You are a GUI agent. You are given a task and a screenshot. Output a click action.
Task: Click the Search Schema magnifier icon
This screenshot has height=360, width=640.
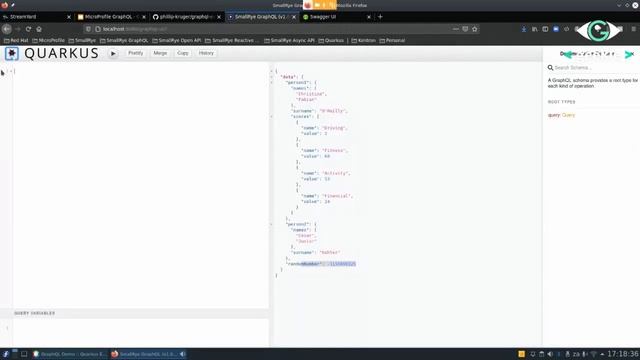click(550, 67)
